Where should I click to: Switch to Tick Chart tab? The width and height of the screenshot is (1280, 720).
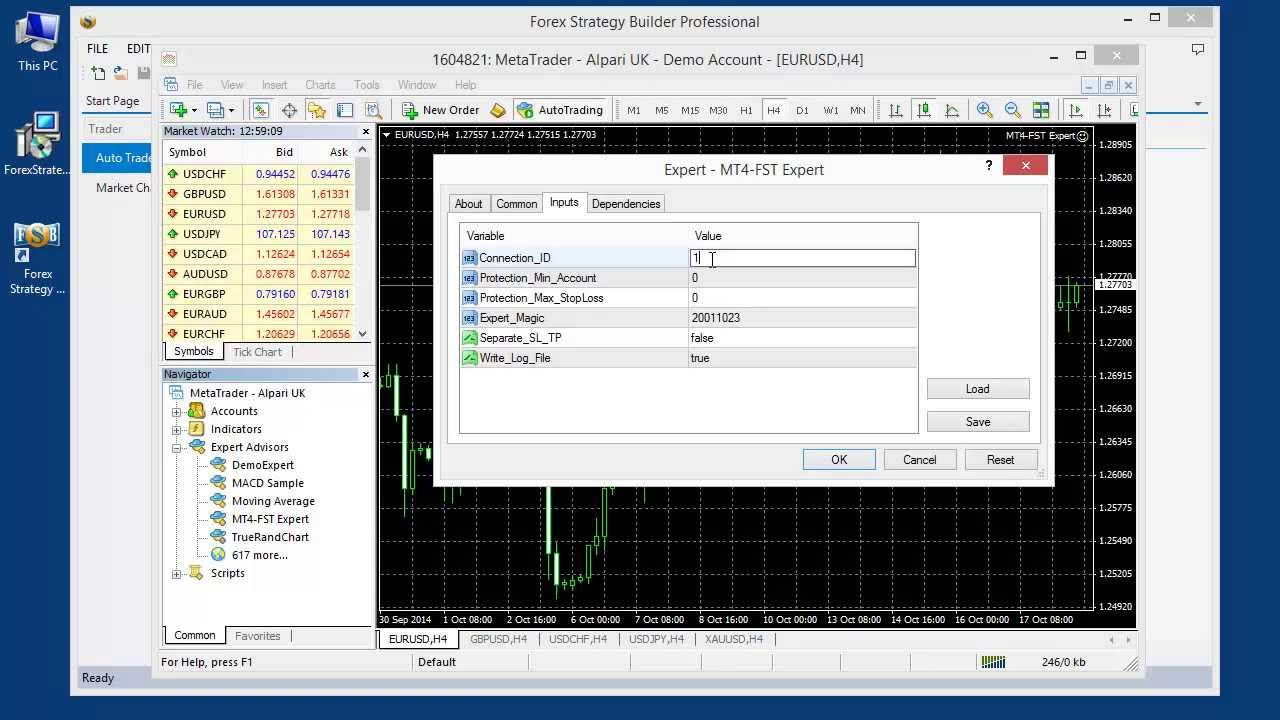click(257, 352)
